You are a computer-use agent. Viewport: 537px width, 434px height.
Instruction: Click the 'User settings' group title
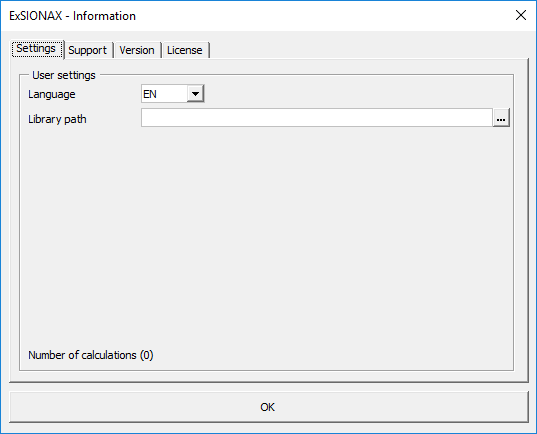point(64,75)
